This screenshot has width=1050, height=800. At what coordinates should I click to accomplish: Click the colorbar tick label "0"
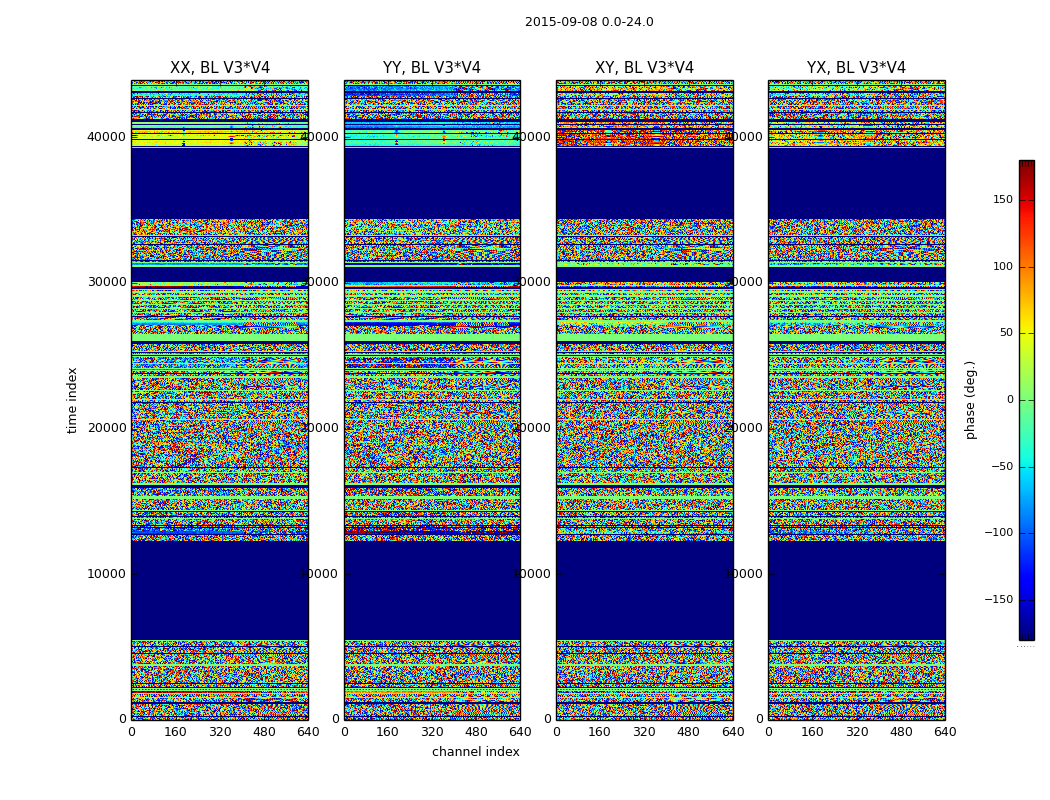point(1010,400)
